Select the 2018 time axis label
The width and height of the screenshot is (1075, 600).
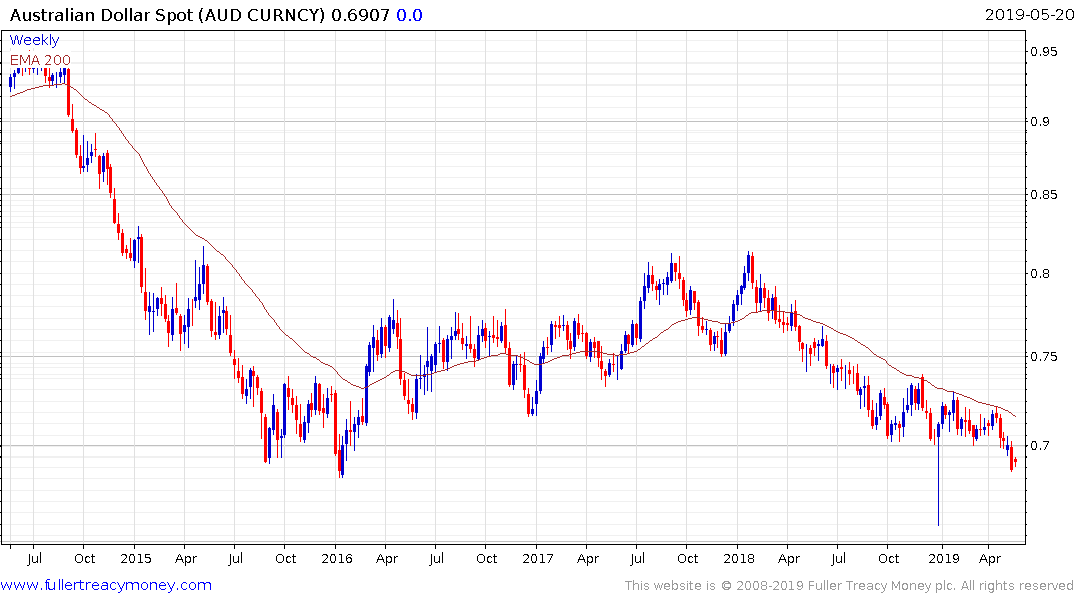pyautogui.click(x=738, y=558)
